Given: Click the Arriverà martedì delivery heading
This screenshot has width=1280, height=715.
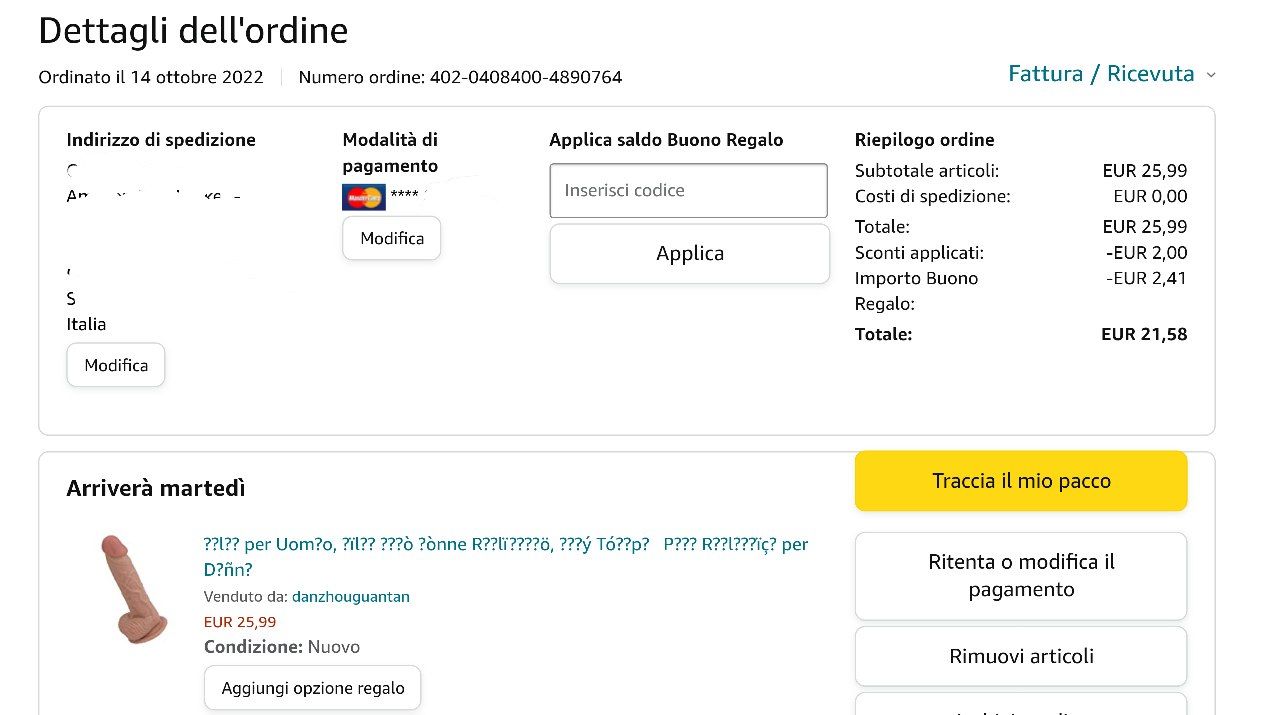Looking at the screenshot, I should 156,488.
